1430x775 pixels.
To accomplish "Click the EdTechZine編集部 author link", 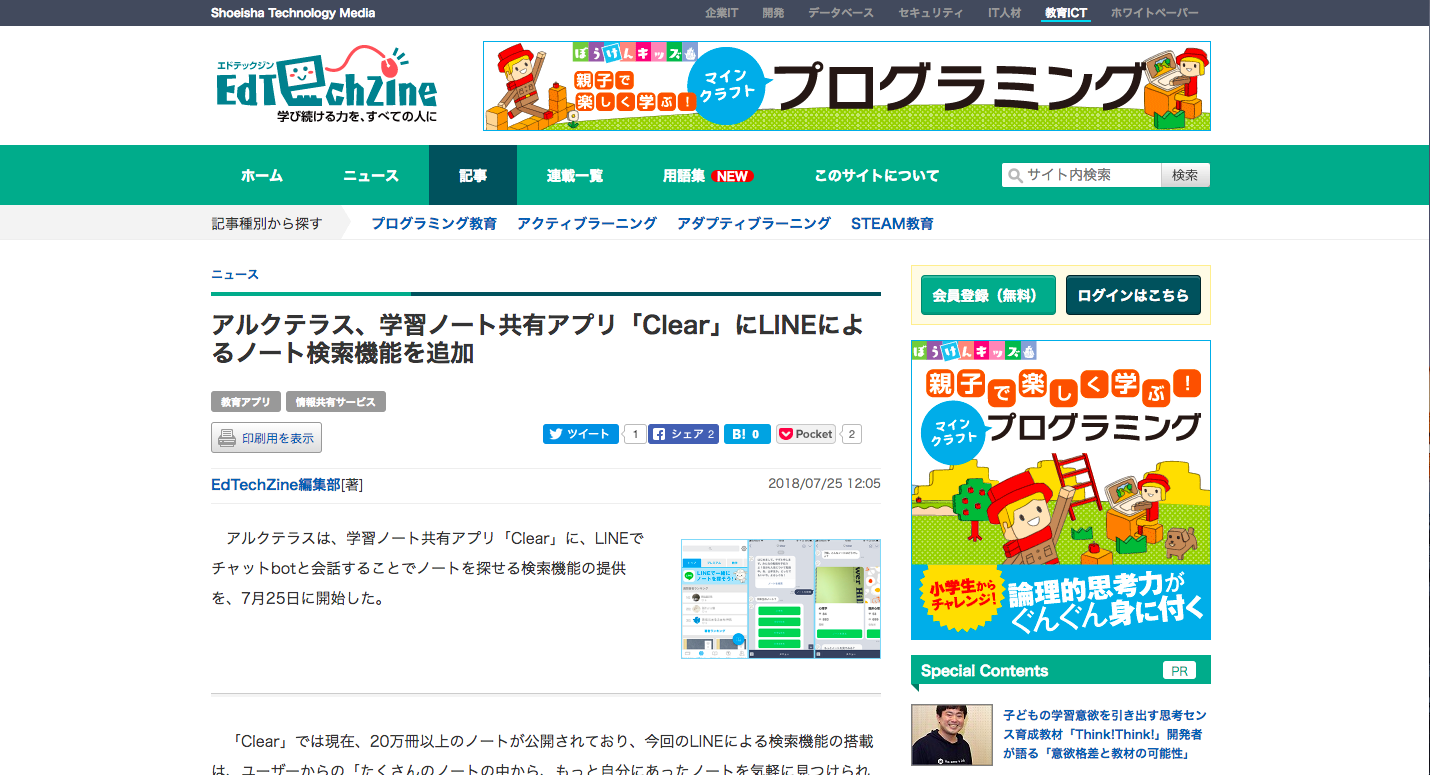I will click(x=275, y=485).
